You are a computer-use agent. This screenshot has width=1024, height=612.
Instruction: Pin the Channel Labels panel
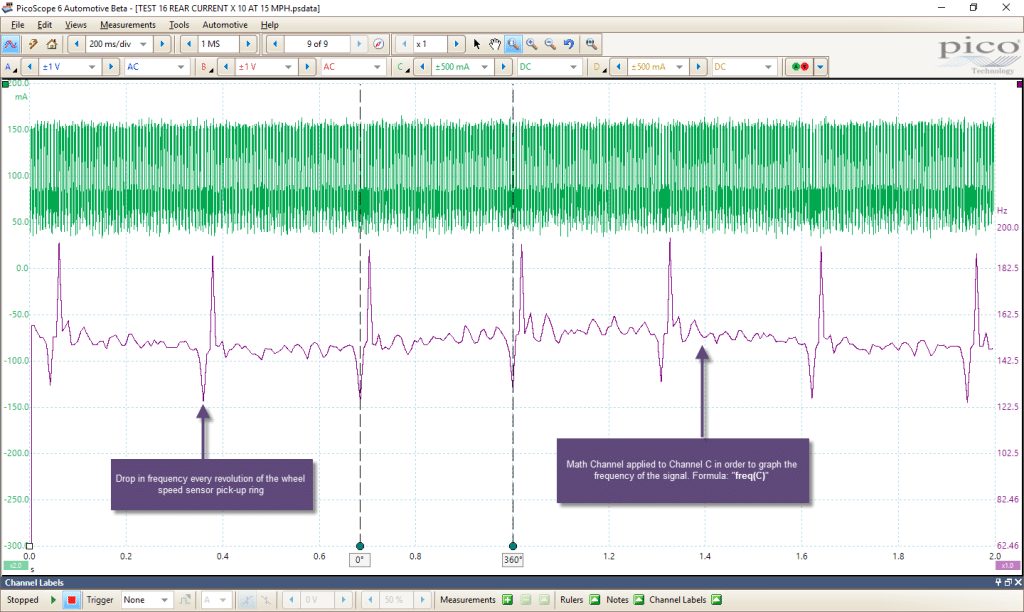click(998, 582)
